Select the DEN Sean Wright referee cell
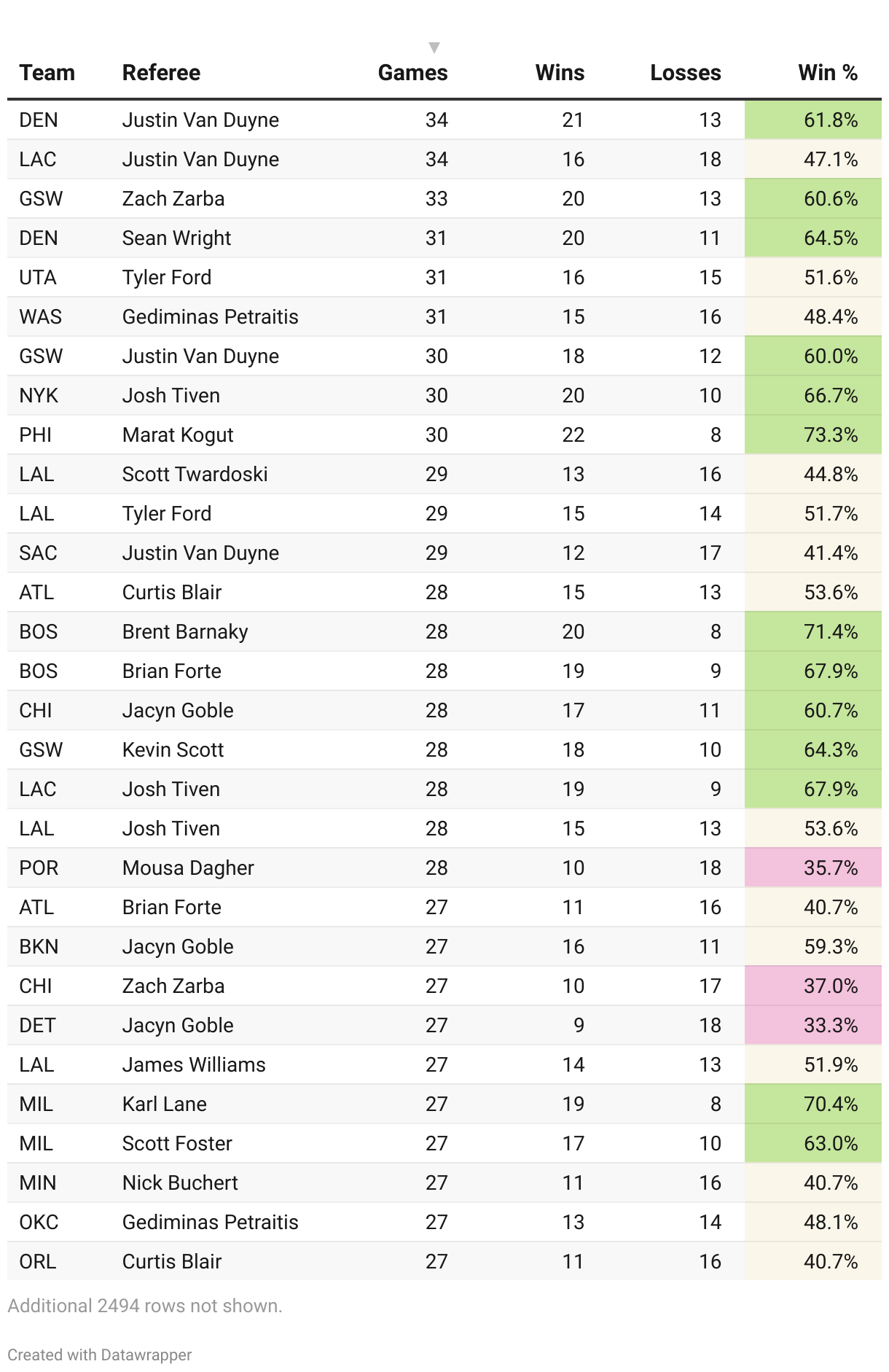889x1372 pixels. tap(176, 238)
